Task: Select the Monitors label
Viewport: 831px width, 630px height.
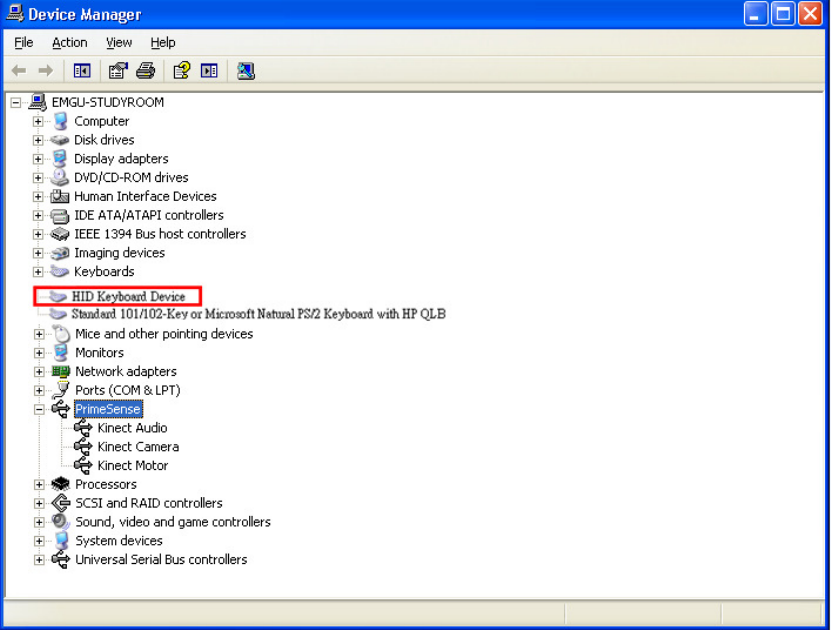Action: (x=99, y=352)
